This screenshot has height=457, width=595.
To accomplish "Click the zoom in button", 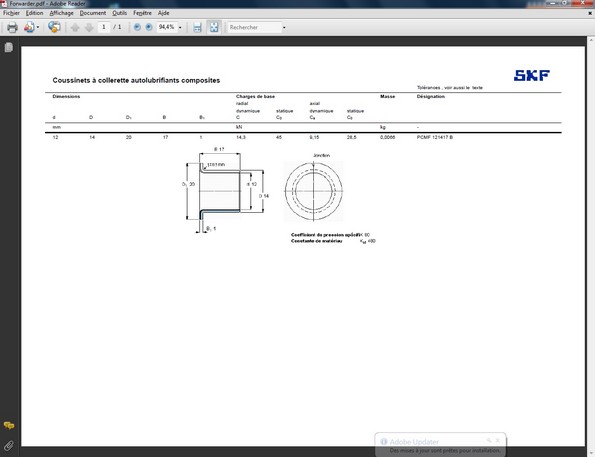I will click(149, 27).
